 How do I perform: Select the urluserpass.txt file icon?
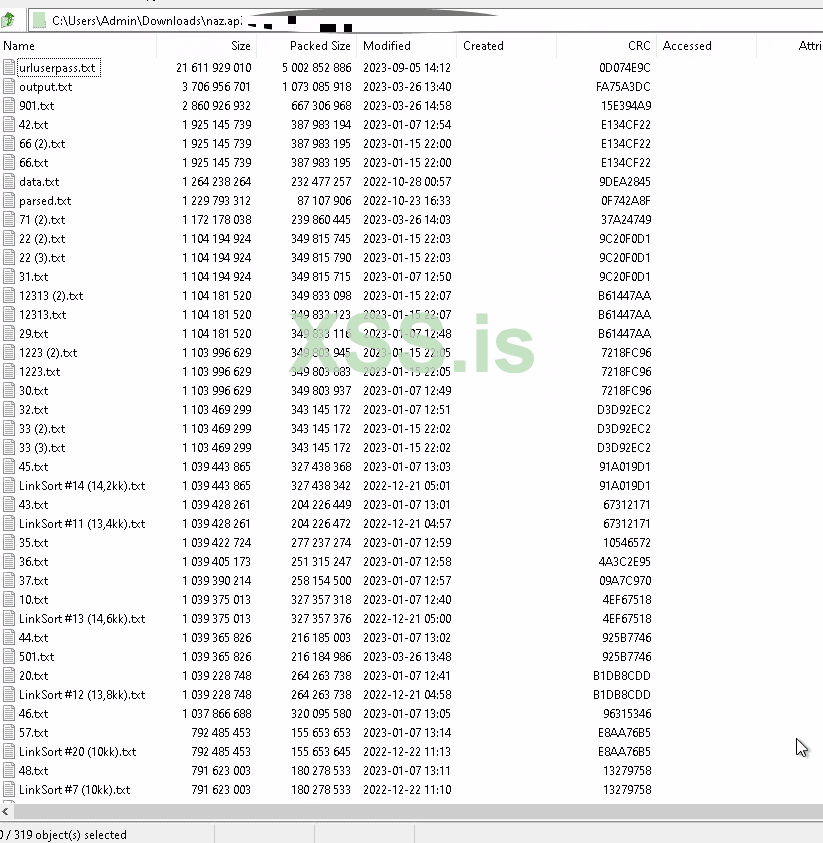click(x=9, y=68)
